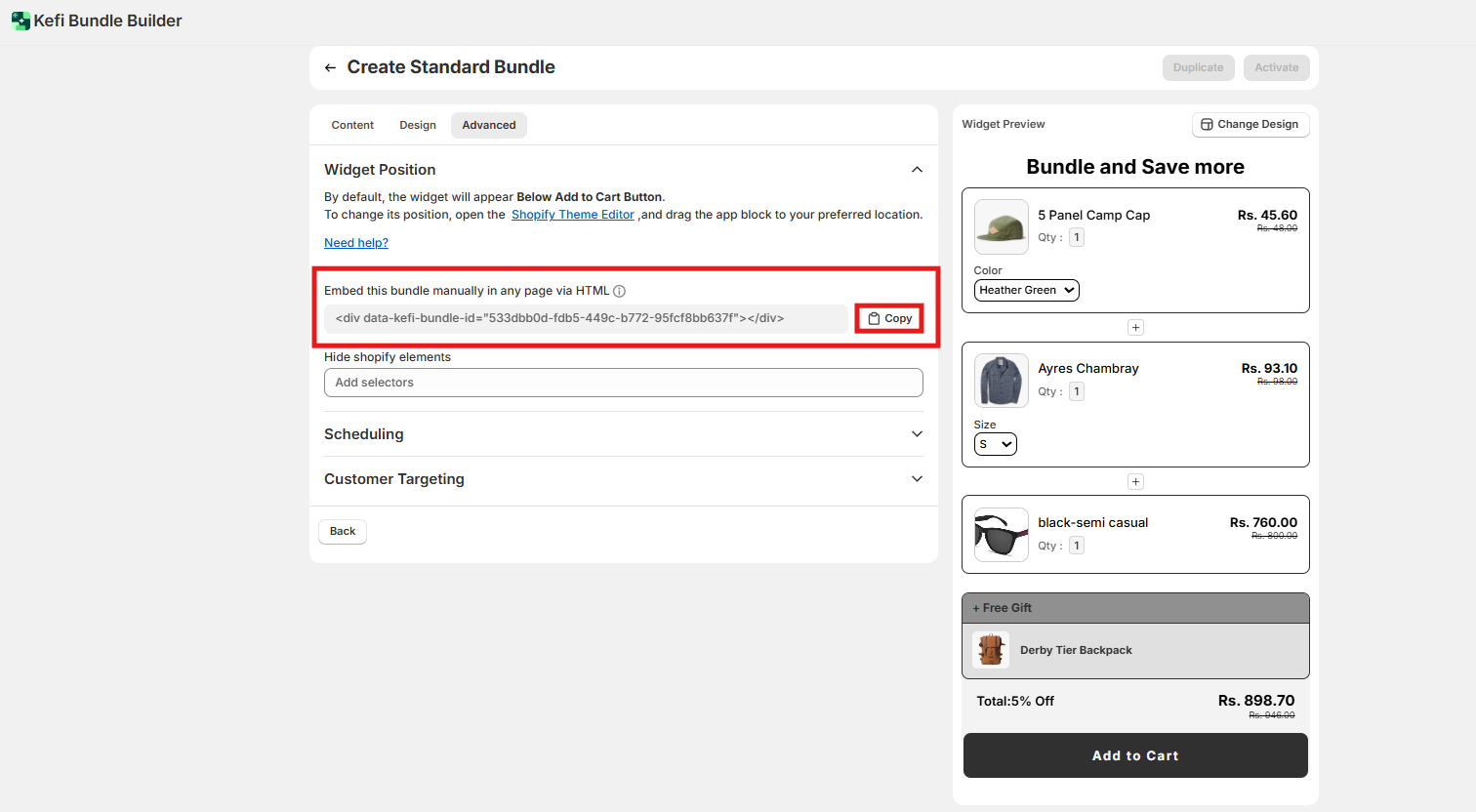Click the Need help? link
Screen dimensions: 1476x812
[x=356, y=243]
